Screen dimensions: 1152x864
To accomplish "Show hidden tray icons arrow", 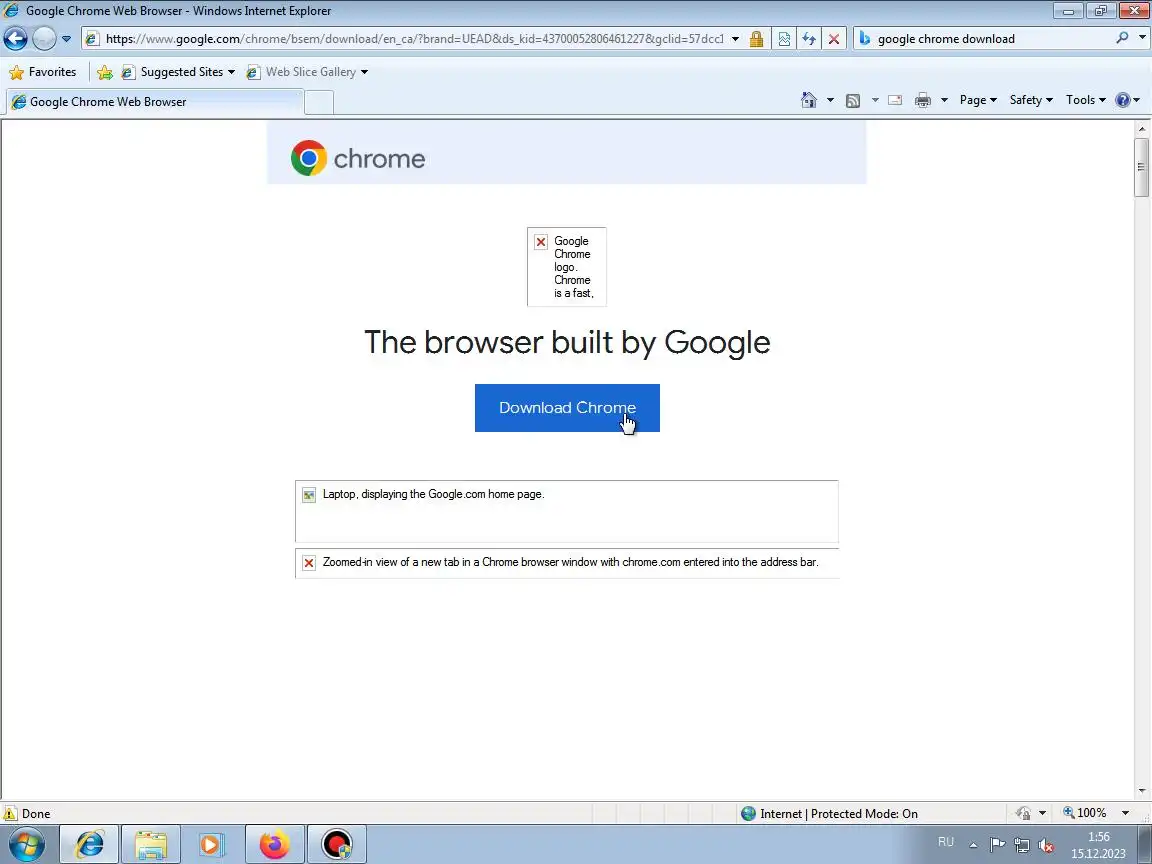I will click(973, 845).
